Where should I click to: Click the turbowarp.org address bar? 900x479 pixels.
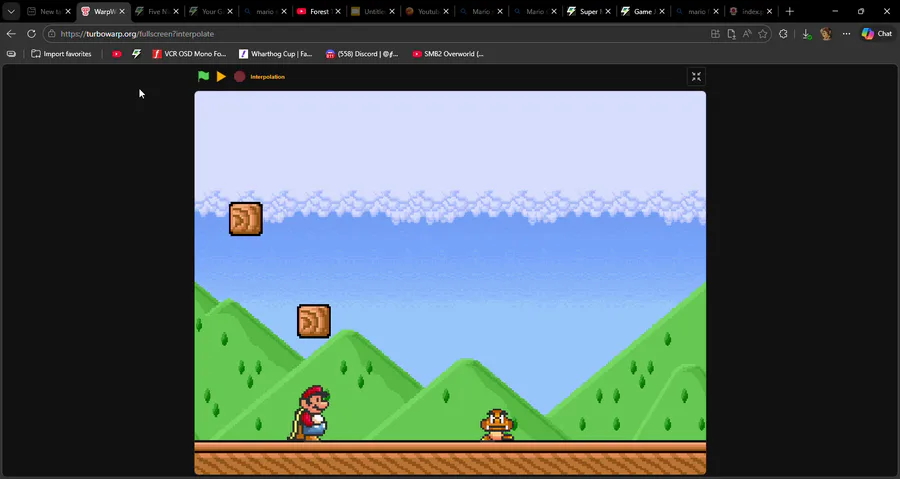379,34
